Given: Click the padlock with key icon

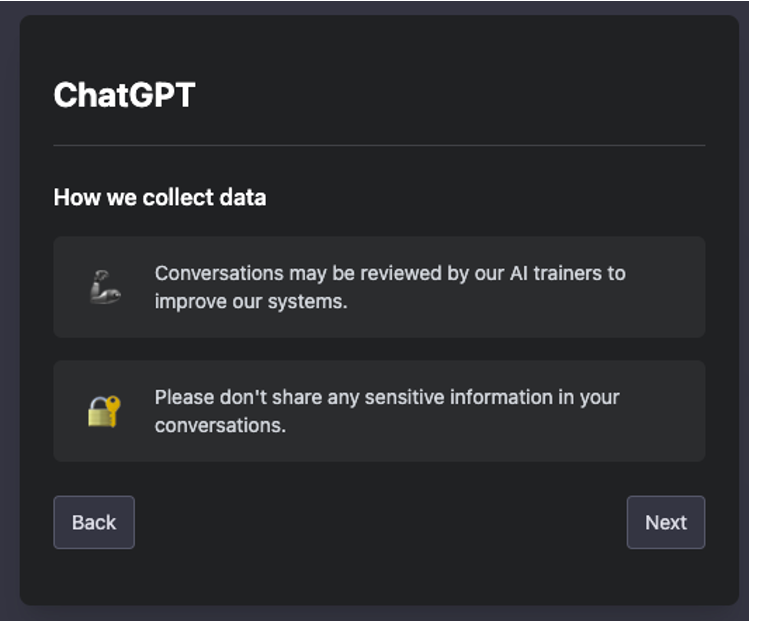Looking at the screenshot, I should click(104, 411).
